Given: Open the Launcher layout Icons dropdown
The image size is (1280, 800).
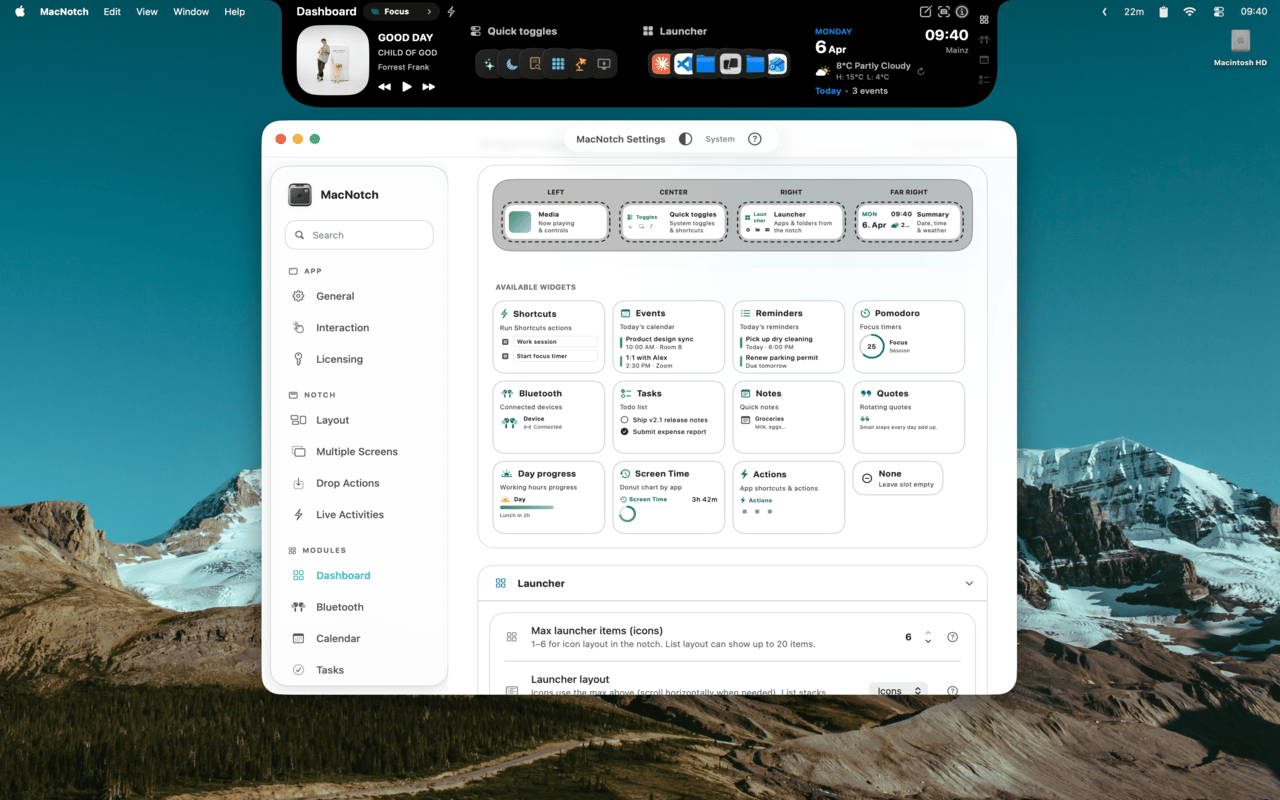Looking at the screenshot, I should point(897,691).
